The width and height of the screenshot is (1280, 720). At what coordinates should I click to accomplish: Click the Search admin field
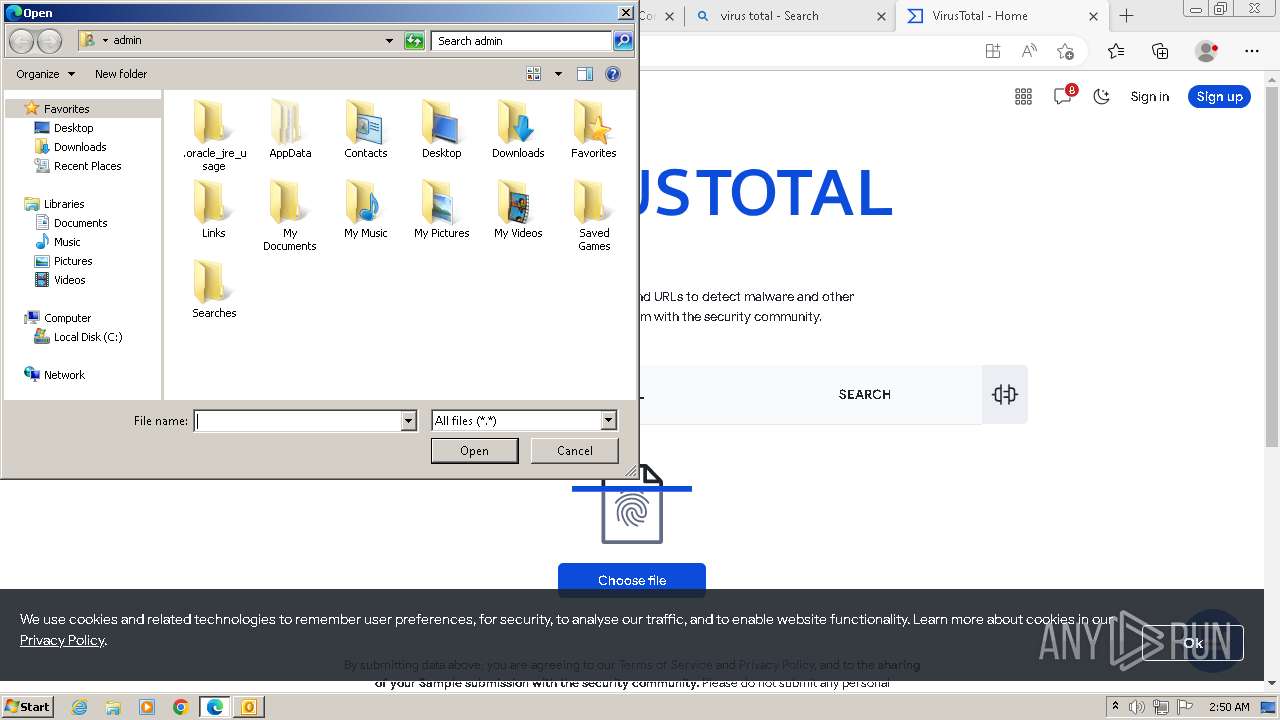522,41
